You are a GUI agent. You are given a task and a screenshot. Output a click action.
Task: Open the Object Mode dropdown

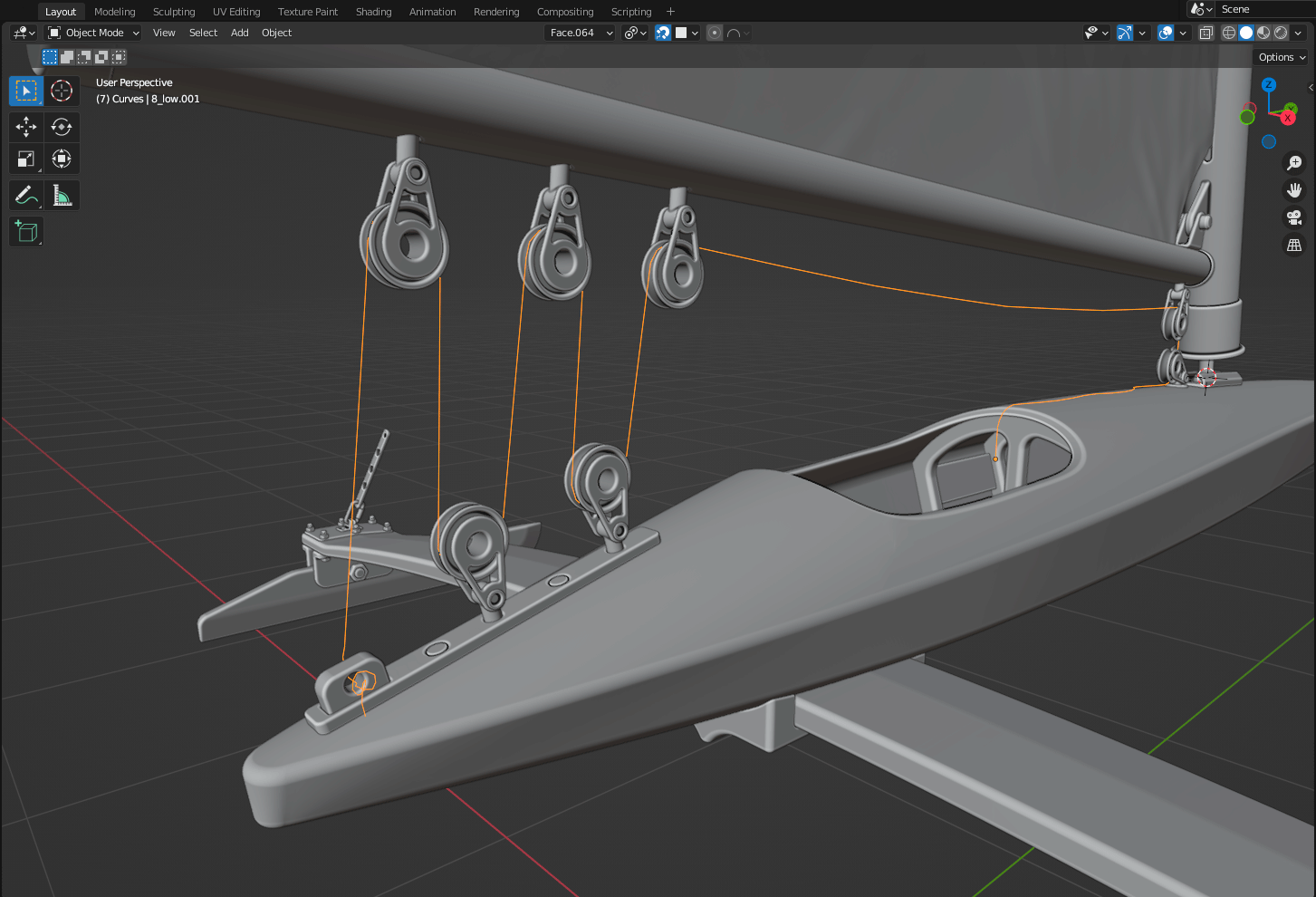click(94, 33)
